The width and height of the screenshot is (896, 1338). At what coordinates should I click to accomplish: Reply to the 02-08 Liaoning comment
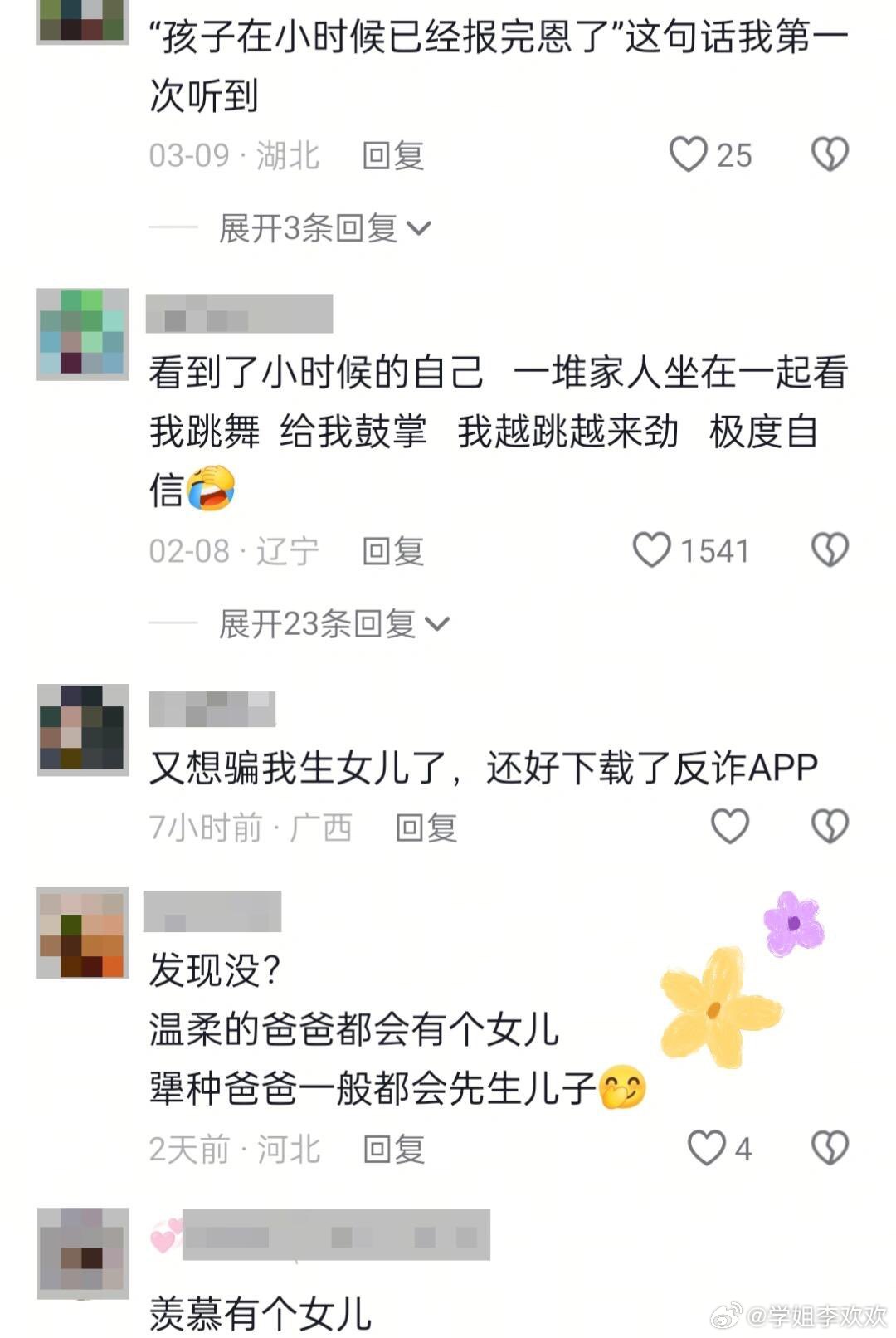(393, 551)
